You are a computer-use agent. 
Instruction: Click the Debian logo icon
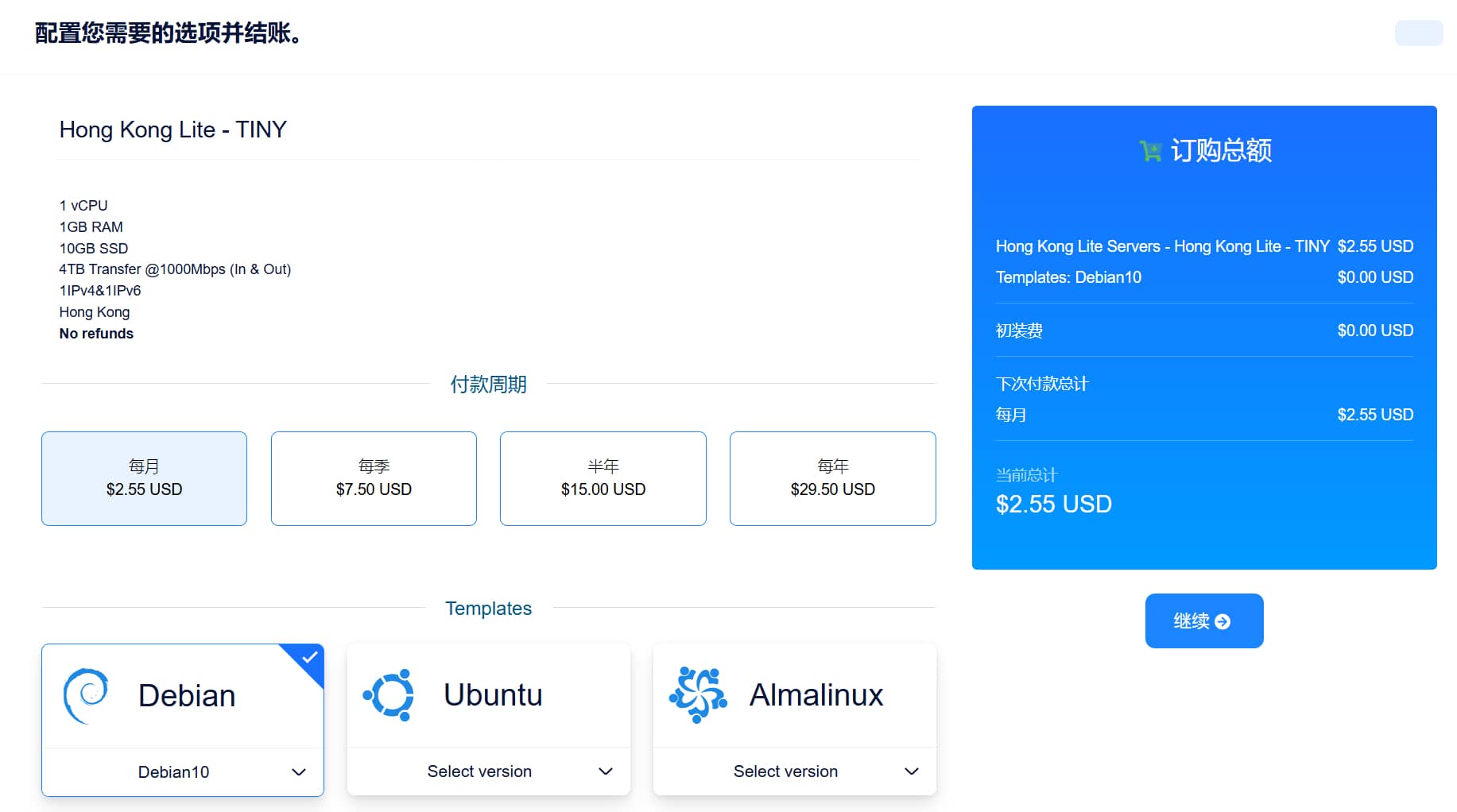(86, 696)
